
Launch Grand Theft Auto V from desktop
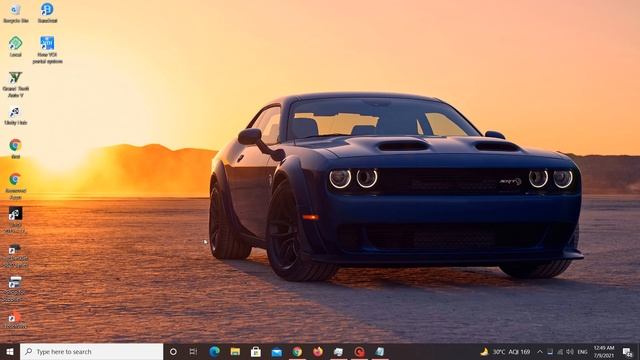coord(16,84)
